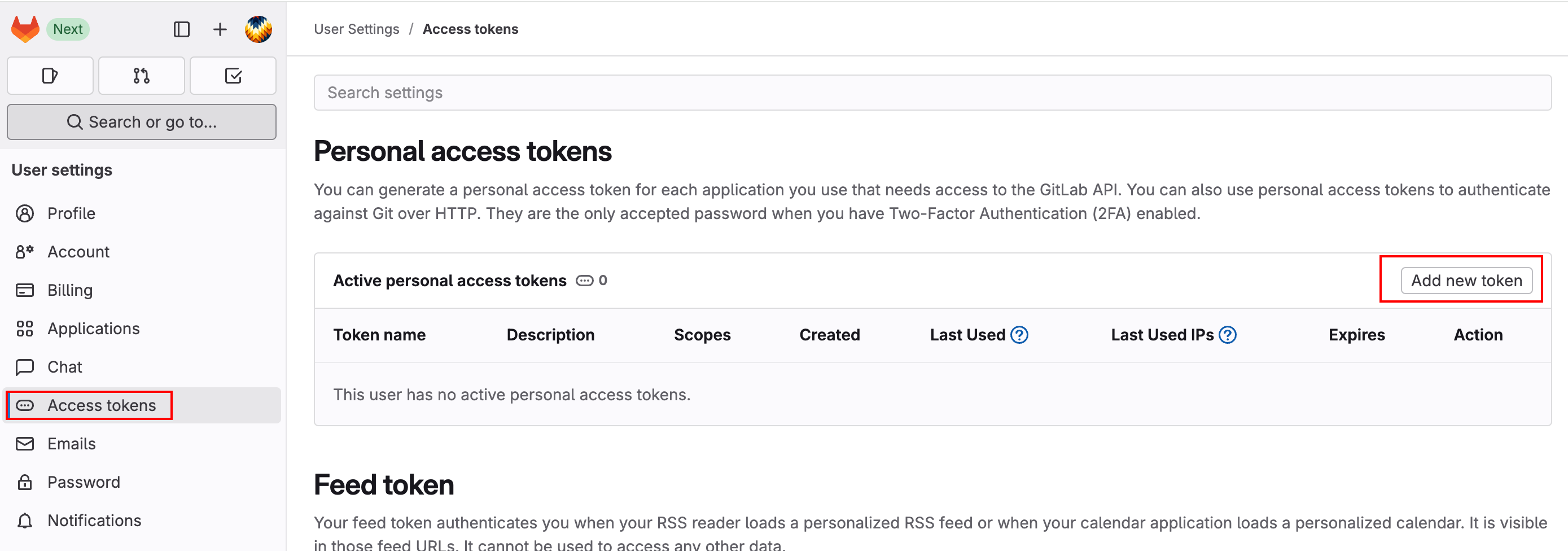
Task: Select Emails in the sidebar
Action: [71, 443]
